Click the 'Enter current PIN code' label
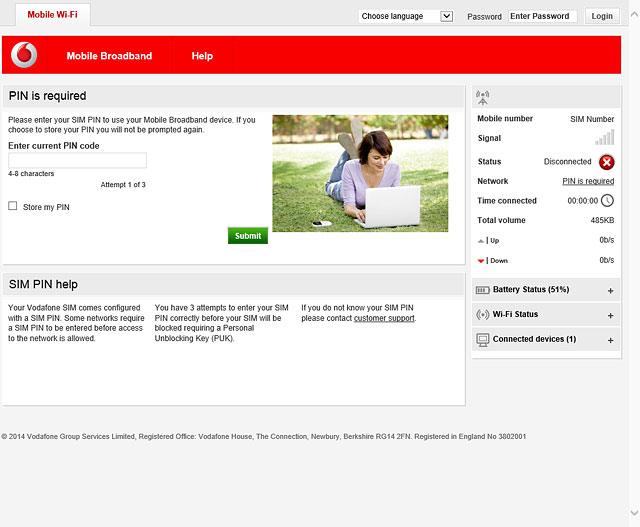This screenshot has width=640, height=527. click(53, 146)
